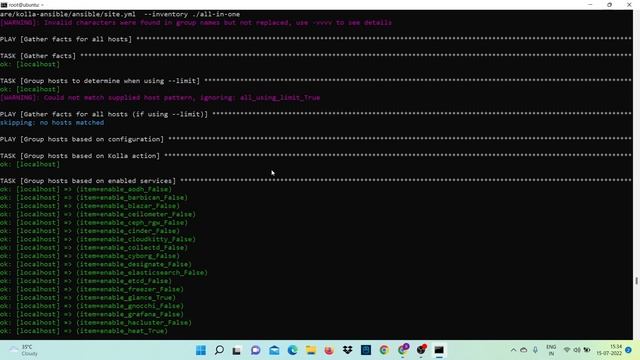Image resolution: width=640 pixels, height=360 pixels.
Task: Click the enable_blazar_False output line
Action: 90,206
